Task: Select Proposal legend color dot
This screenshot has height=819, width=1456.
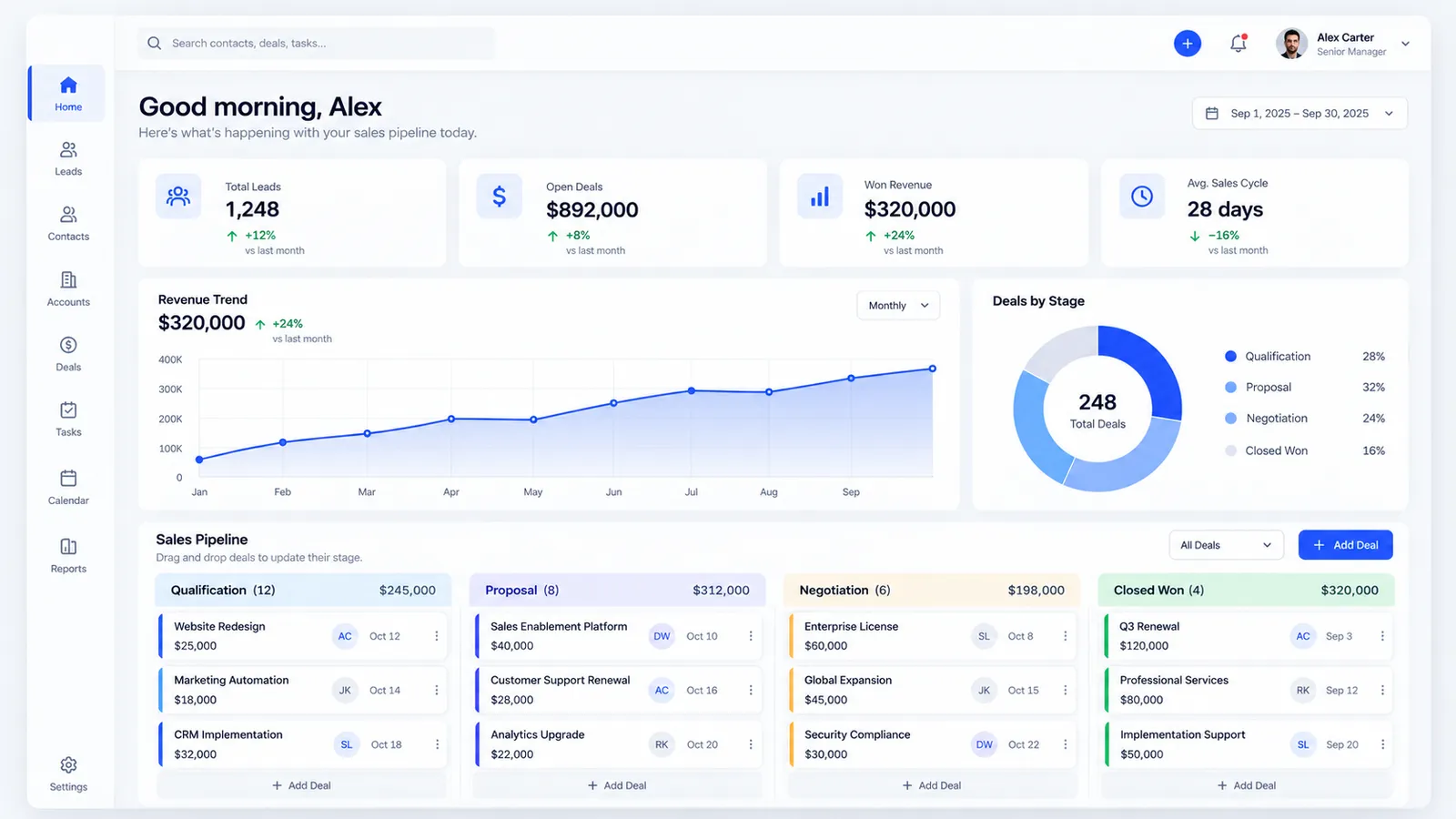Action: [x=1230, y=388]
